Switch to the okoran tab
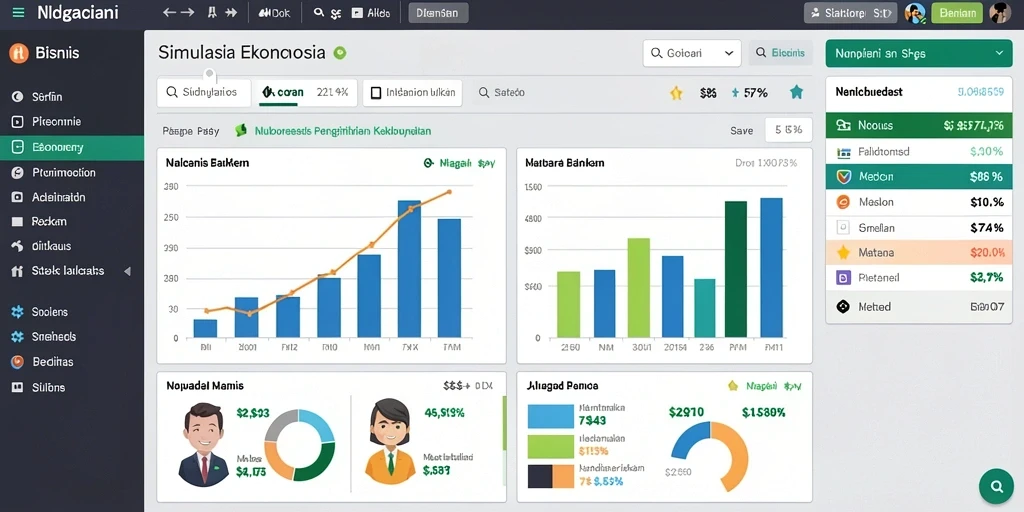 (307, 93)
